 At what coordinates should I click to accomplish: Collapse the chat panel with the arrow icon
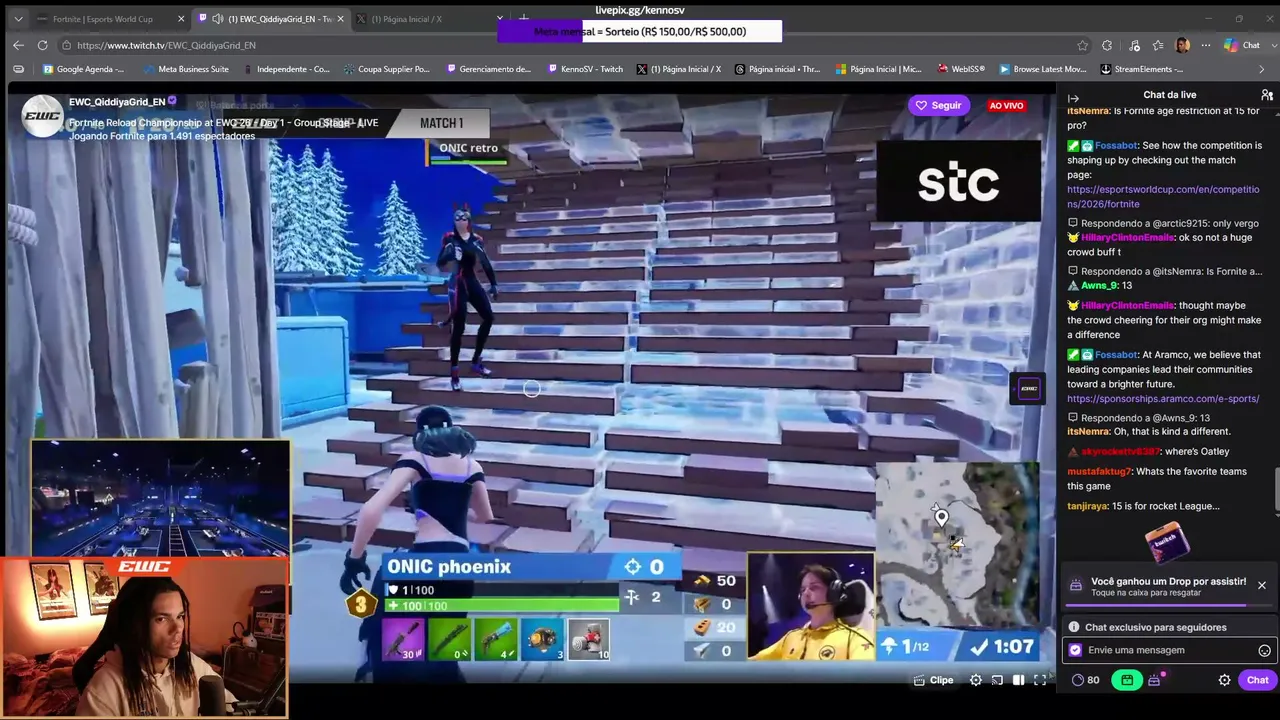(1073, 98)
